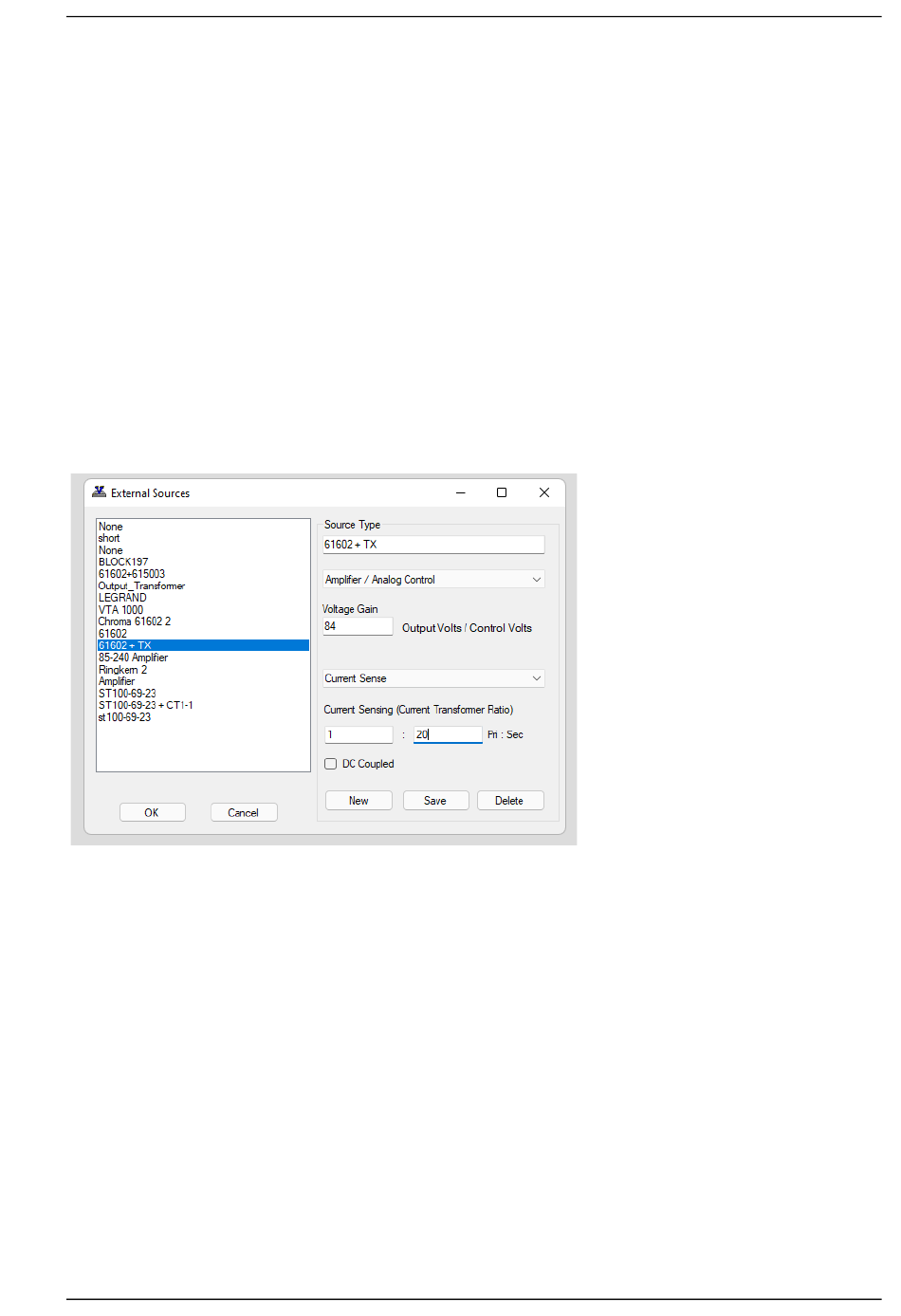Viewport: 901px width, 1316px height.
Task: Save the external source settings
Action: click(x=435, y=801)
